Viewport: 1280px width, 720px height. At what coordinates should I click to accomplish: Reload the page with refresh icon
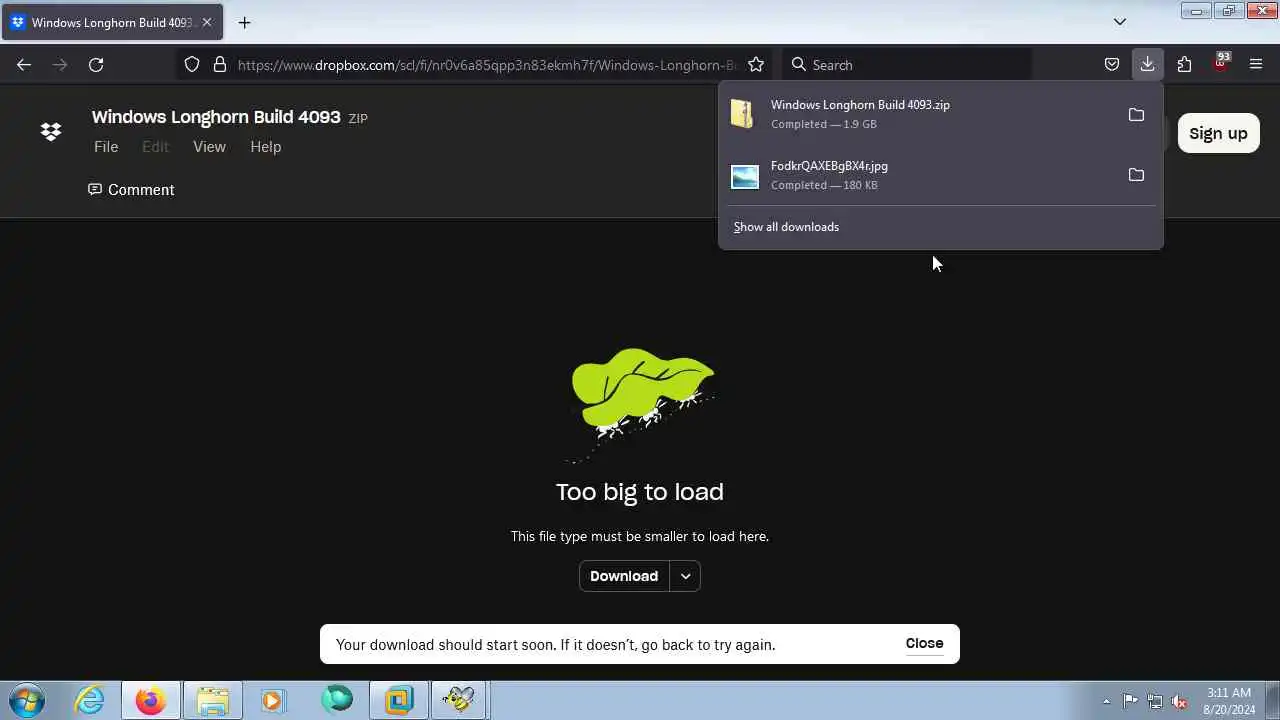pyautogui.click(x=96, y=65)
